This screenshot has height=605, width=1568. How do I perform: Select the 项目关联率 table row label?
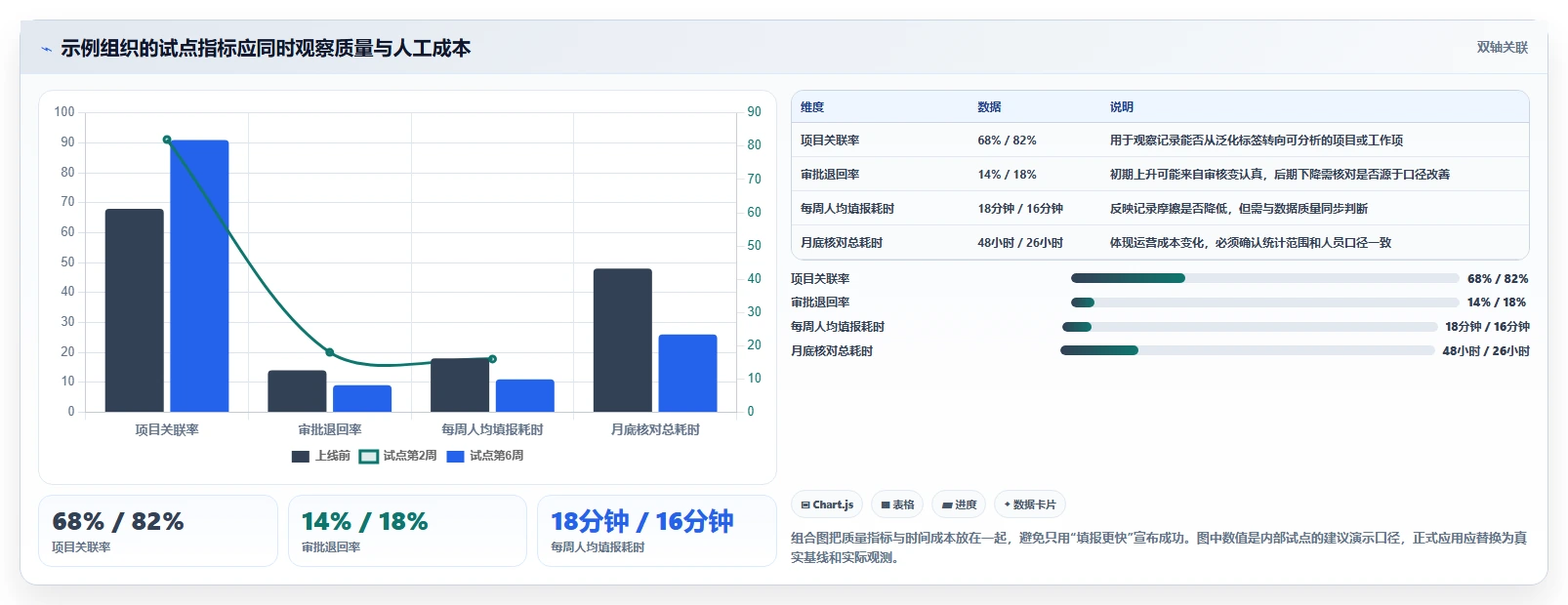click(830, 141)
